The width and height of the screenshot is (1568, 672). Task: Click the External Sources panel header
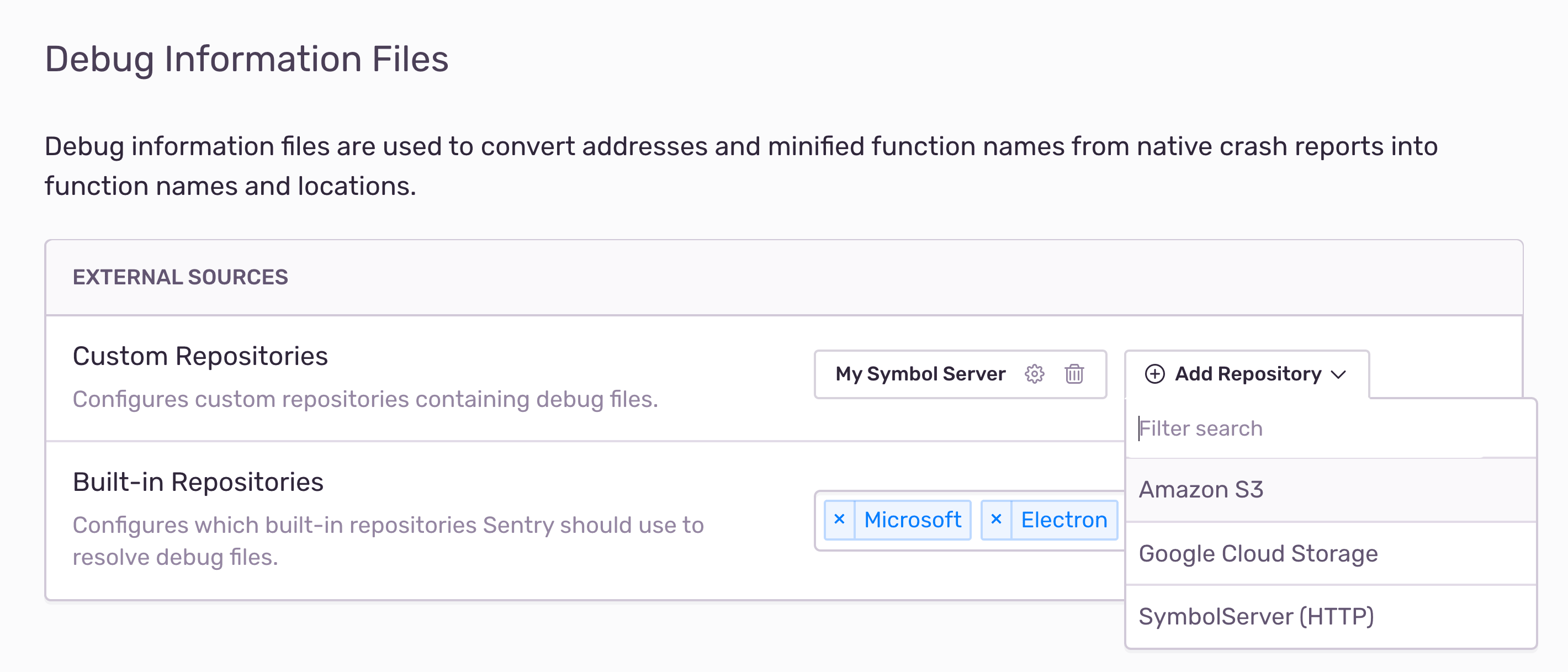click(x=180, y=278)
